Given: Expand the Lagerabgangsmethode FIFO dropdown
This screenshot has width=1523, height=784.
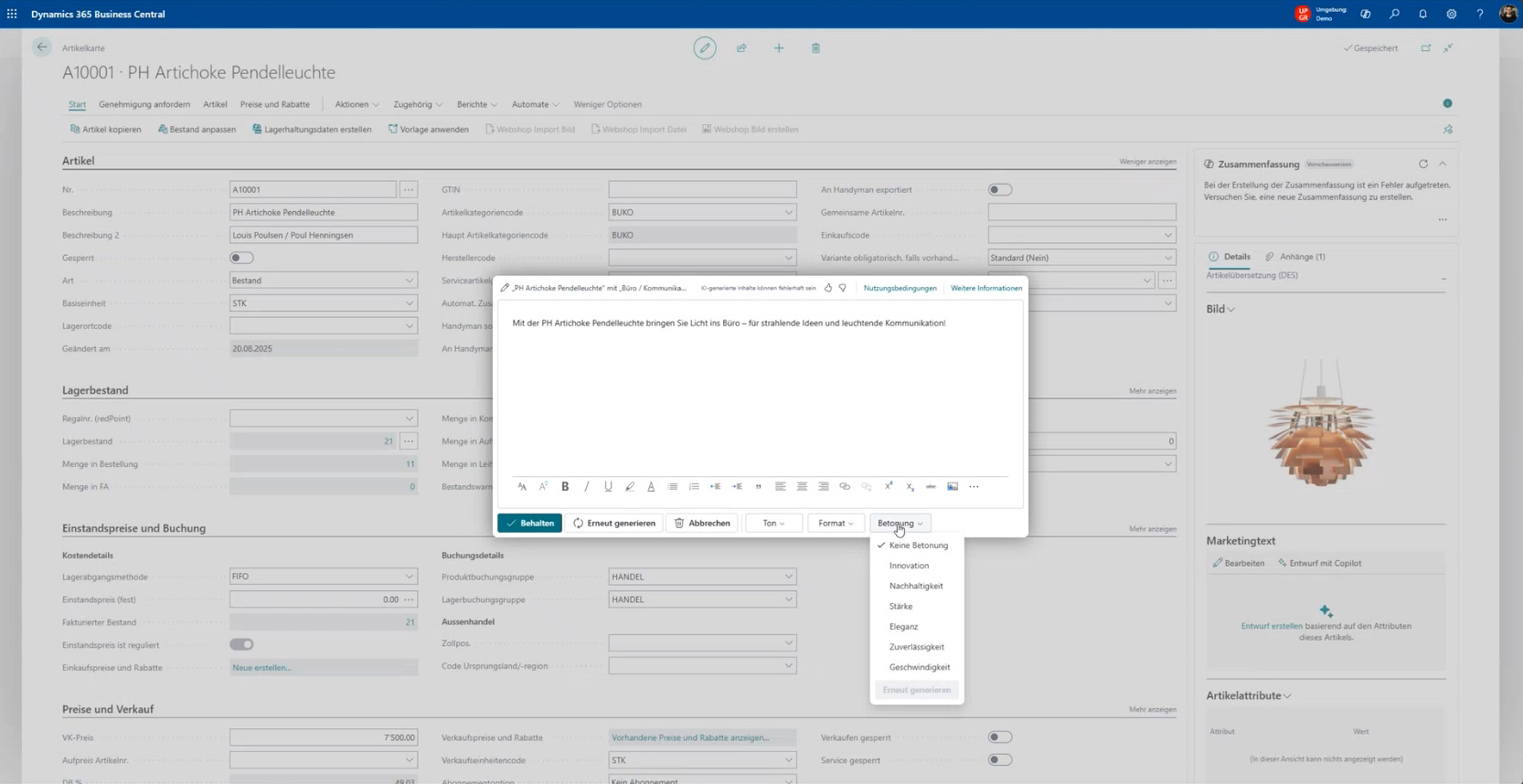Looking at the screenshot, I should tap(409, 577).
